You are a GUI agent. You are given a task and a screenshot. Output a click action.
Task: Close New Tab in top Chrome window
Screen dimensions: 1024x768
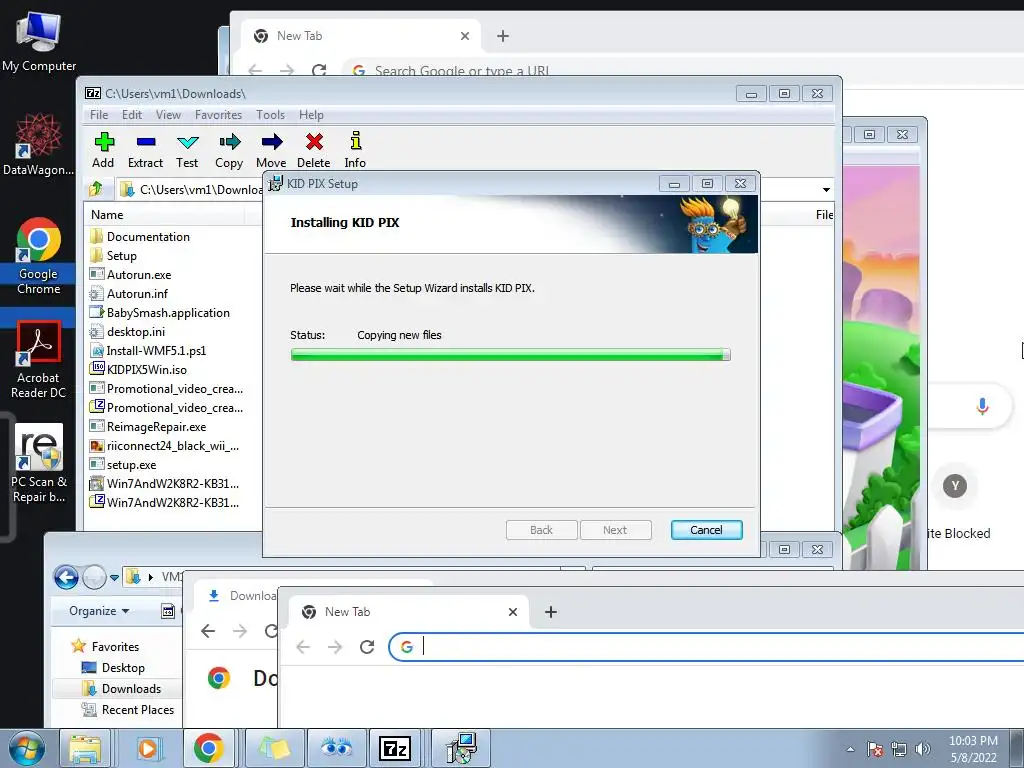click(x=465, y=36)
